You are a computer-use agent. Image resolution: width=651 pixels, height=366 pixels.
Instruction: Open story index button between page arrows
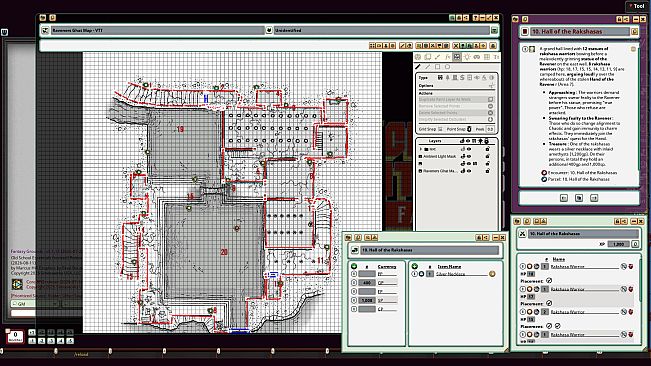[579, 198]
